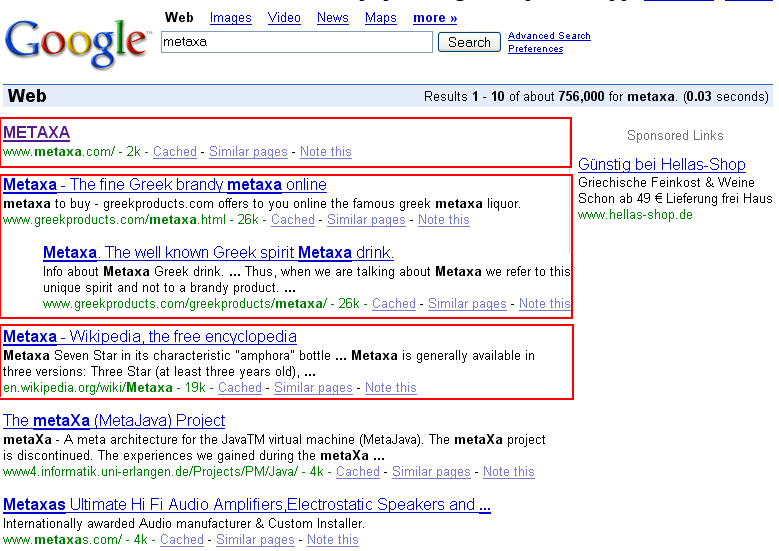Switch to the News tab

(333, 18)
